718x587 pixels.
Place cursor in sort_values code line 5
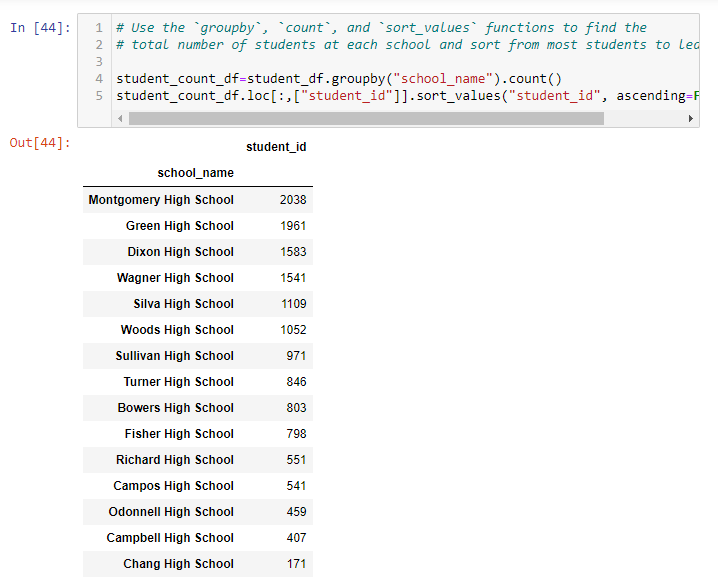(x=408, y=96)
